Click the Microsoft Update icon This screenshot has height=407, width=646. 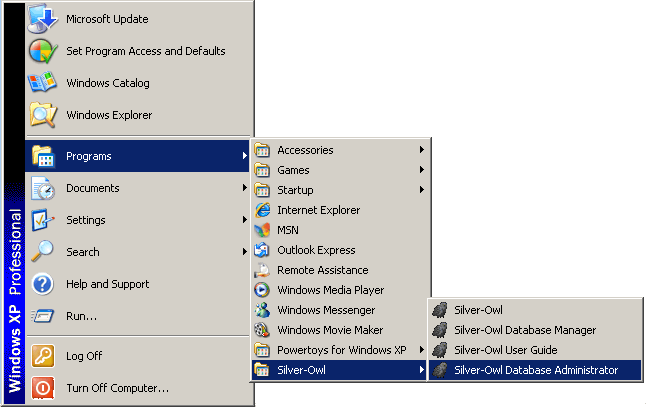pos(42,19)
